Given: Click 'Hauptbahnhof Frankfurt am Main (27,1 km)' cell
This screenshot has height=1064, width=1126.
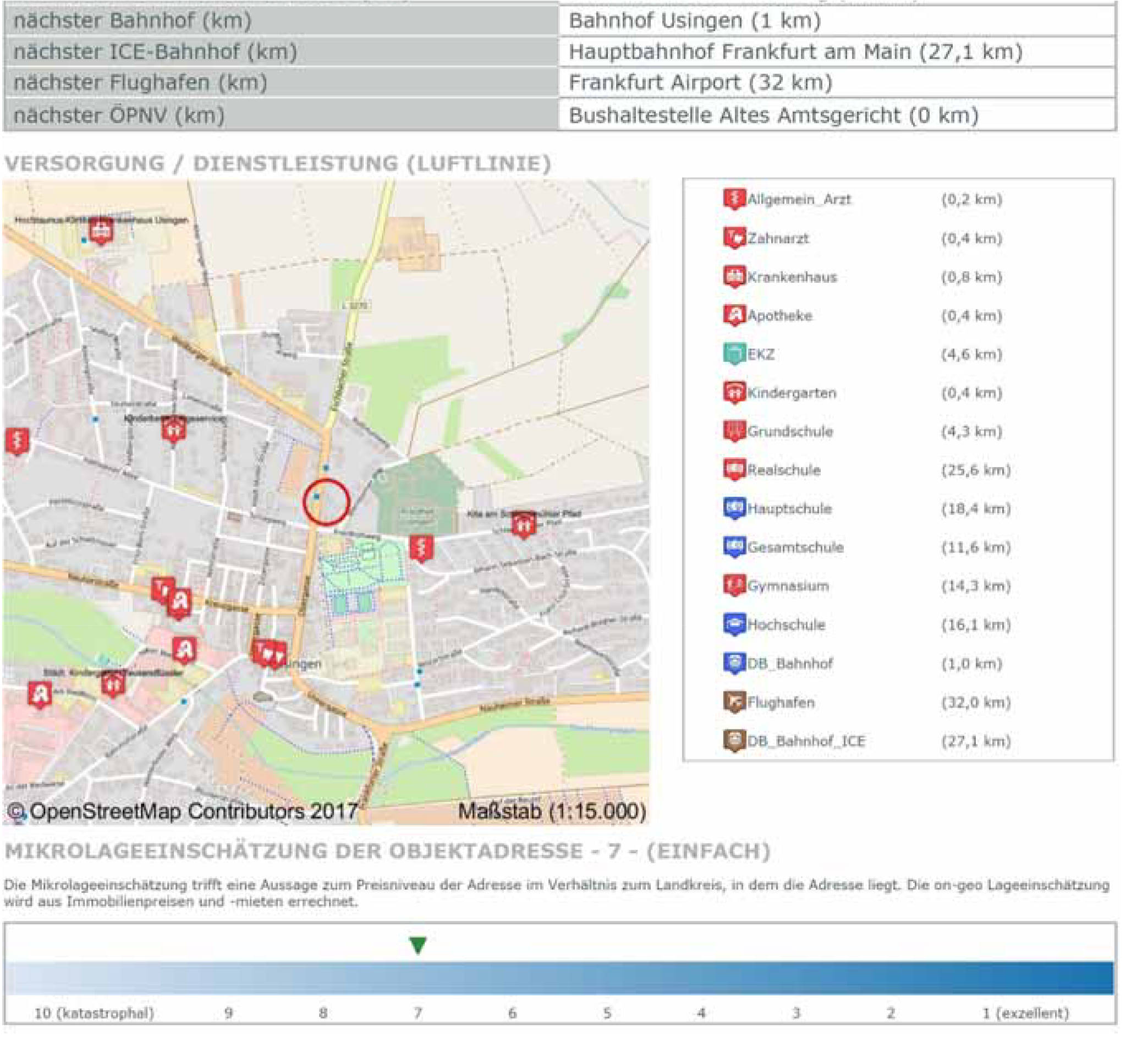Looking at the screenshot, I should pos(837,52).
